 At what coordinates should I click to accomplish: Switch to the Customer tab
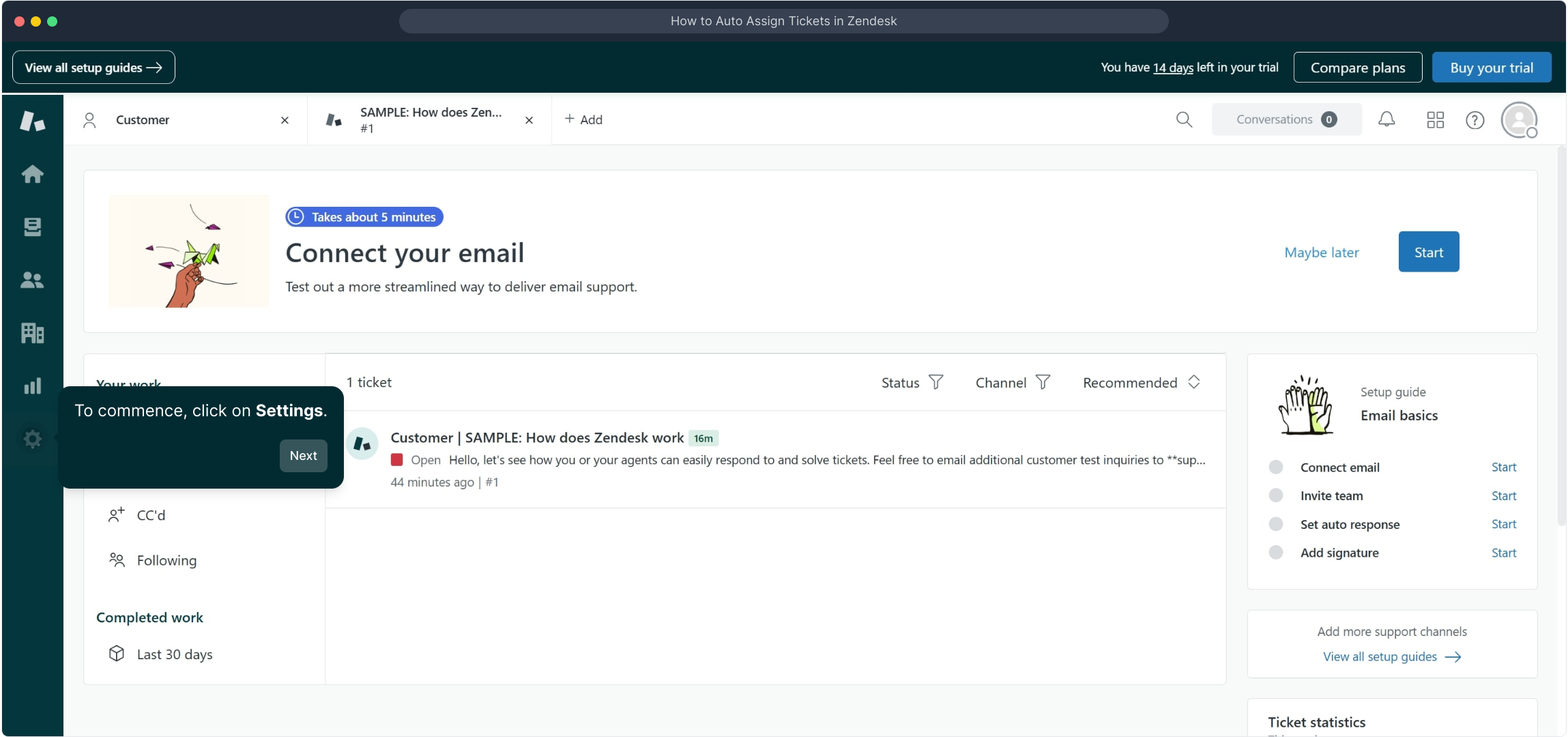coord(143,120)
